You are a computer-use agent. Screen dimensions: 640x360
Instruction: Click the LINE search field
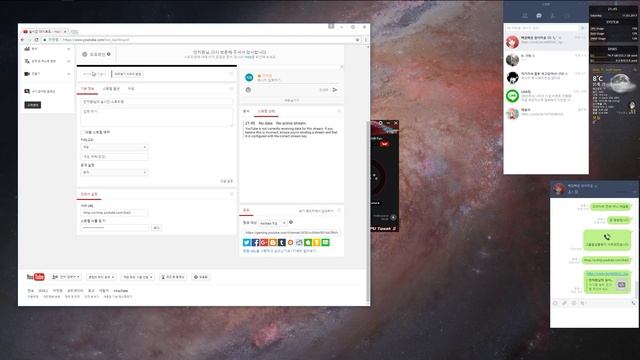click(x=542, y=28)
